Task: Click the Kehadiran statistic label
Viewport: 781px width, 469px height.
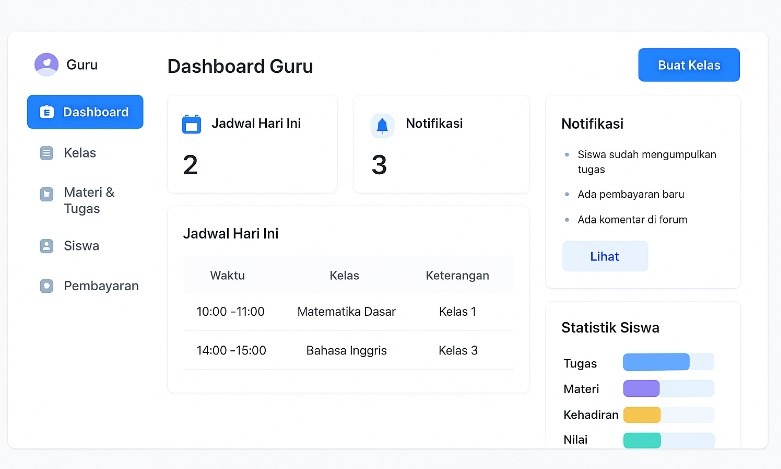Action: (x=591, y=415)
